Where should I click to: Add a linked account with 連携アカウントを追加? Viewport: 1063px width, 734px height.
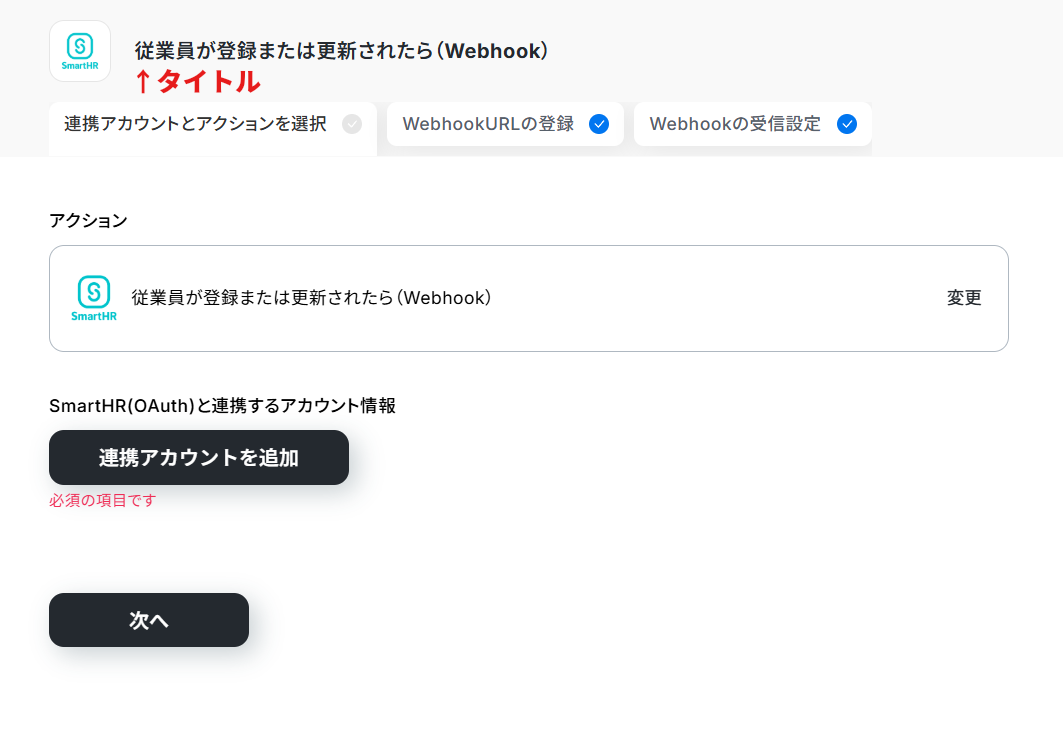coord(199,457)
